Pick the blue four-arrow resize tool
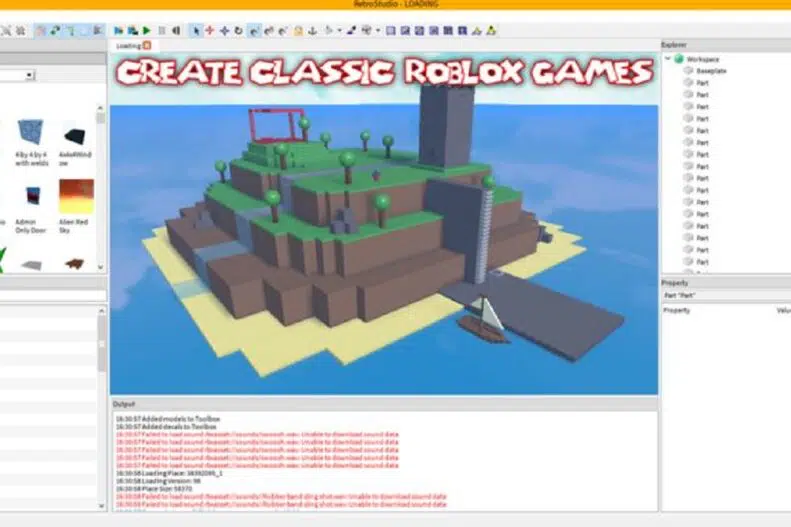This screenshot has height=527, width=791. (224, 31)
